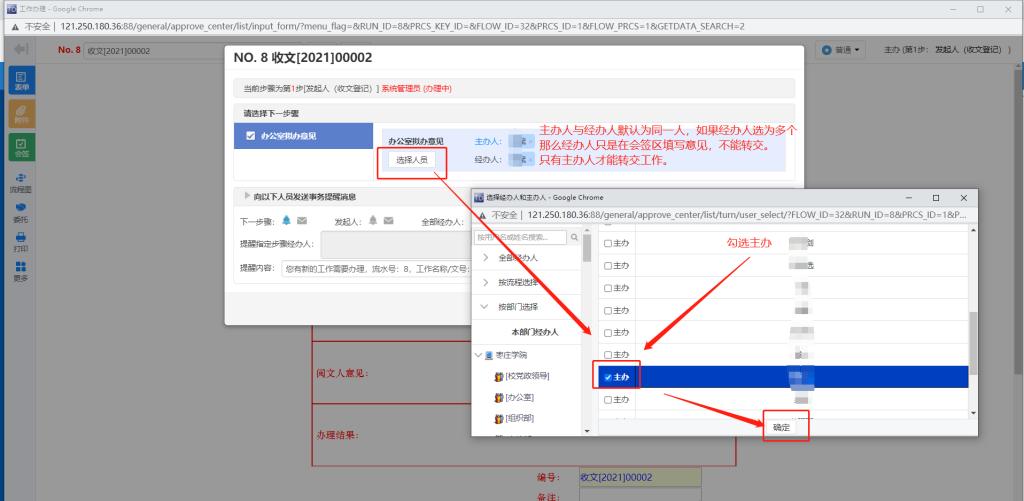The height and width of the screenshot is (501, 1024).
Task: Click the search magnifier in user selector
Action: click(574, 237)
